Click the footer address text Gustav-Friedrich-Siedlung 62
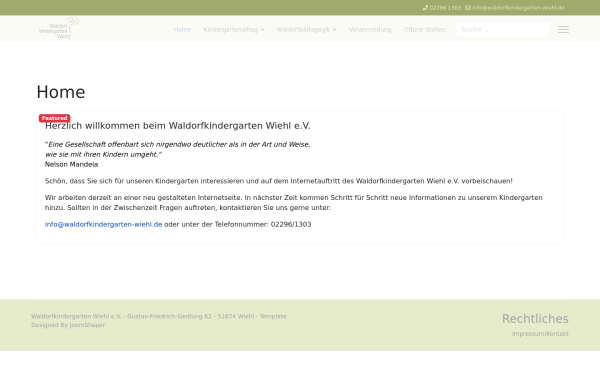The height and width of the screenshot is (375, 600). (x=169, y=316)
